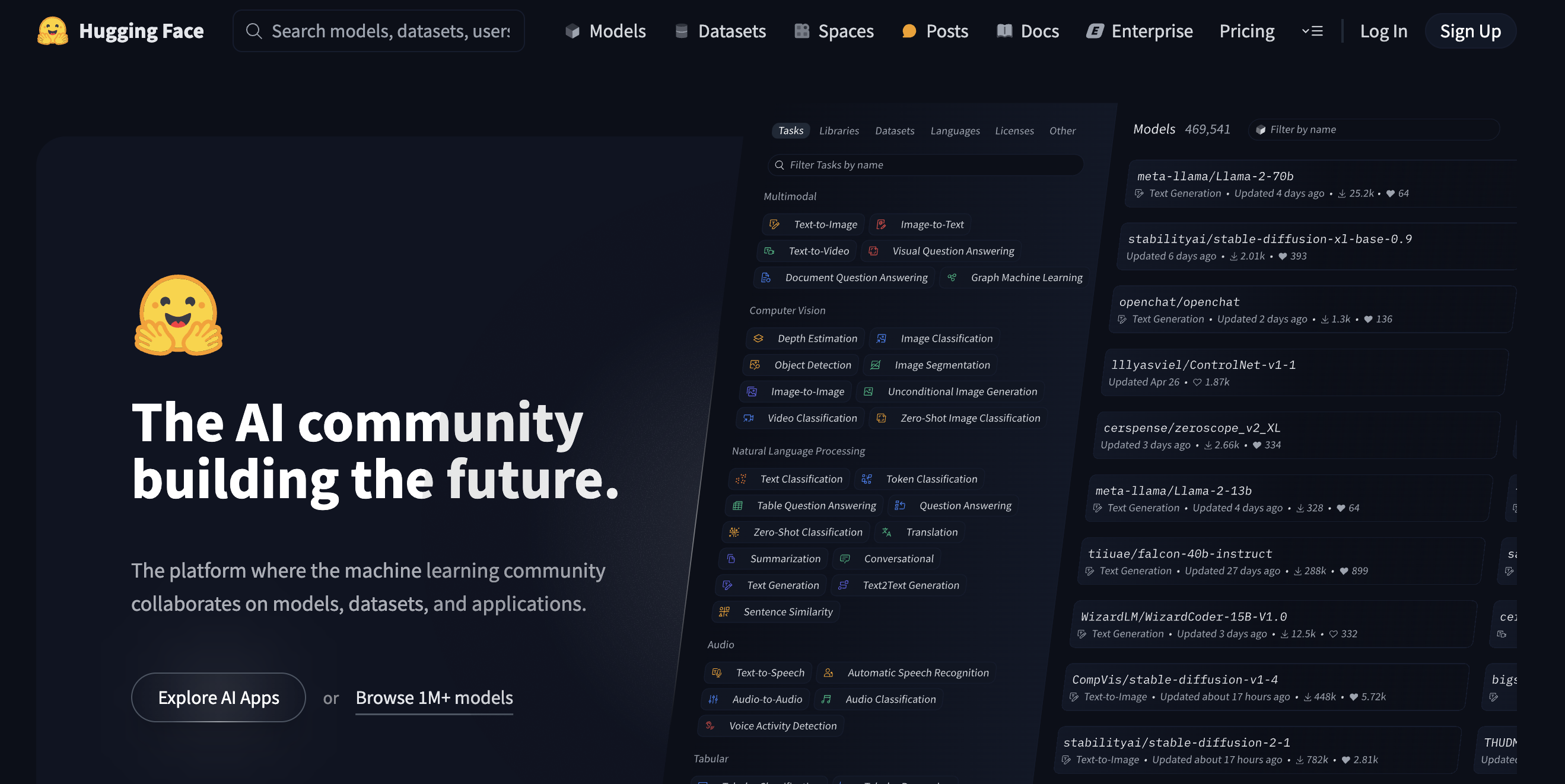Switch to the Licenses filter tab
The width and height of the screenshot is (1565, 784).
1013,130
